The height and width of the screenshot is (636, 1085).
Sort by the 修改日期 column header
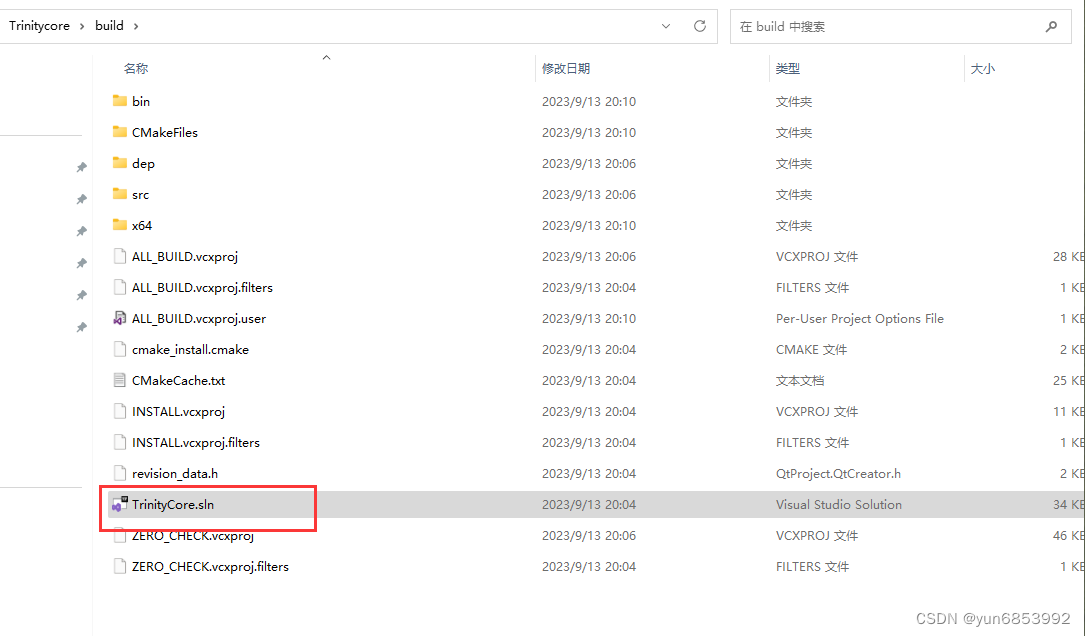point(566,68)
